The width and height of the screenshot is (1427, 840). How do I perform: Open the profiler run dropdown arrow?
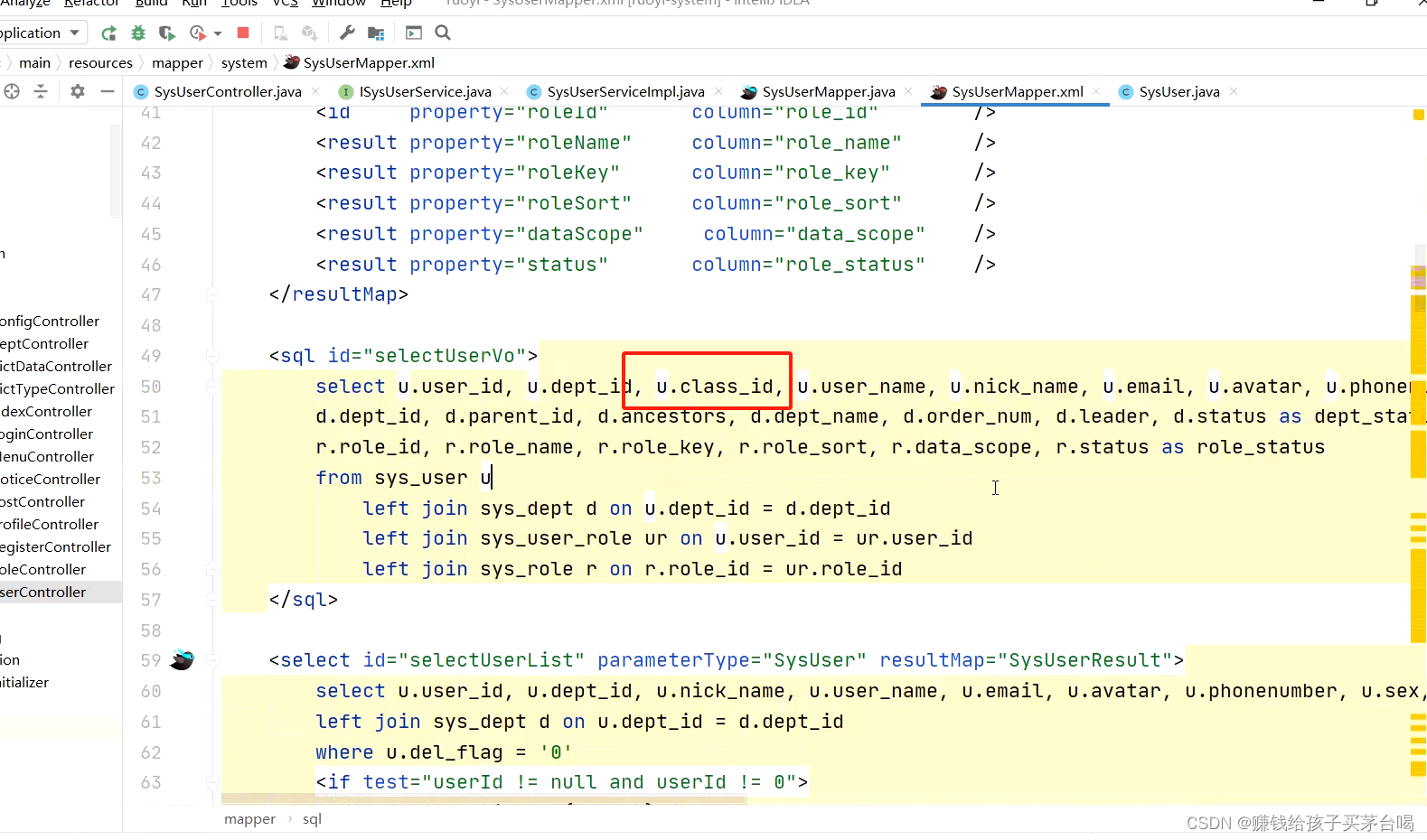coord(218,33)
